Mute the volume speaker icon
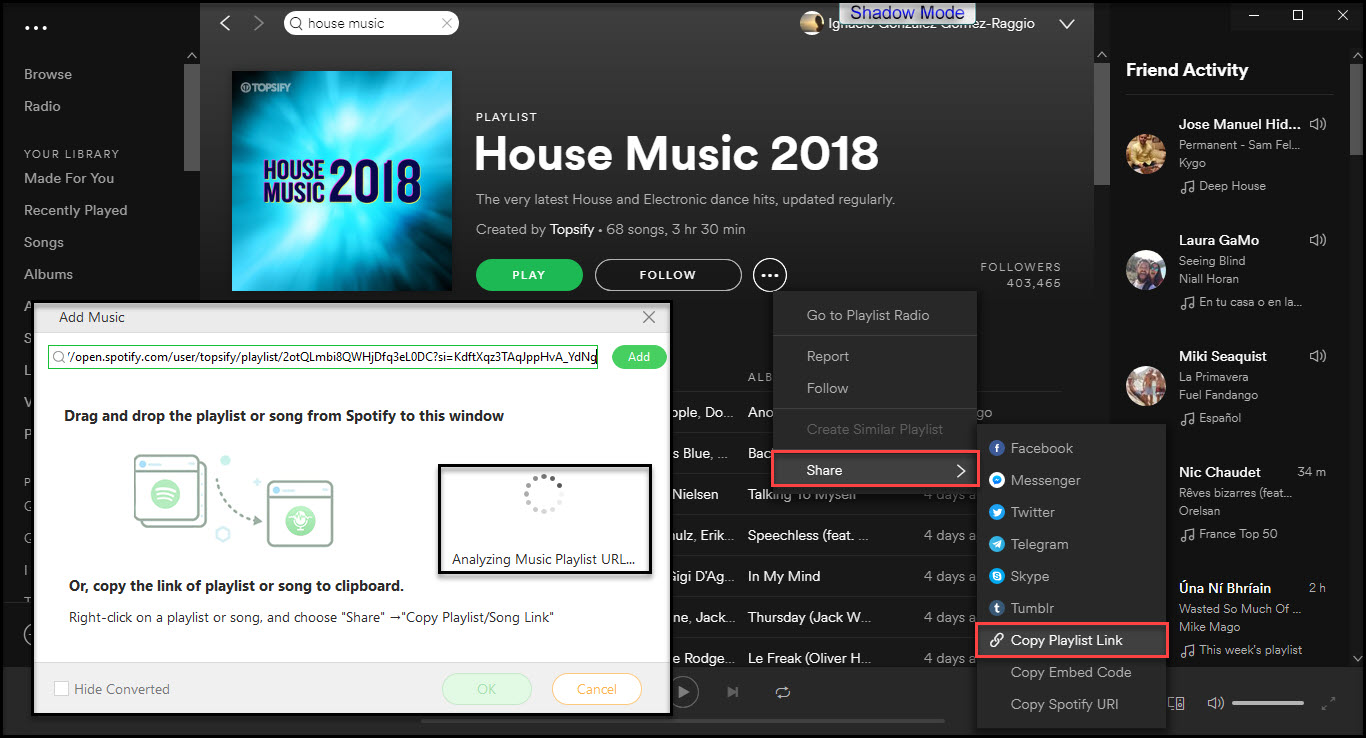 1215,703
